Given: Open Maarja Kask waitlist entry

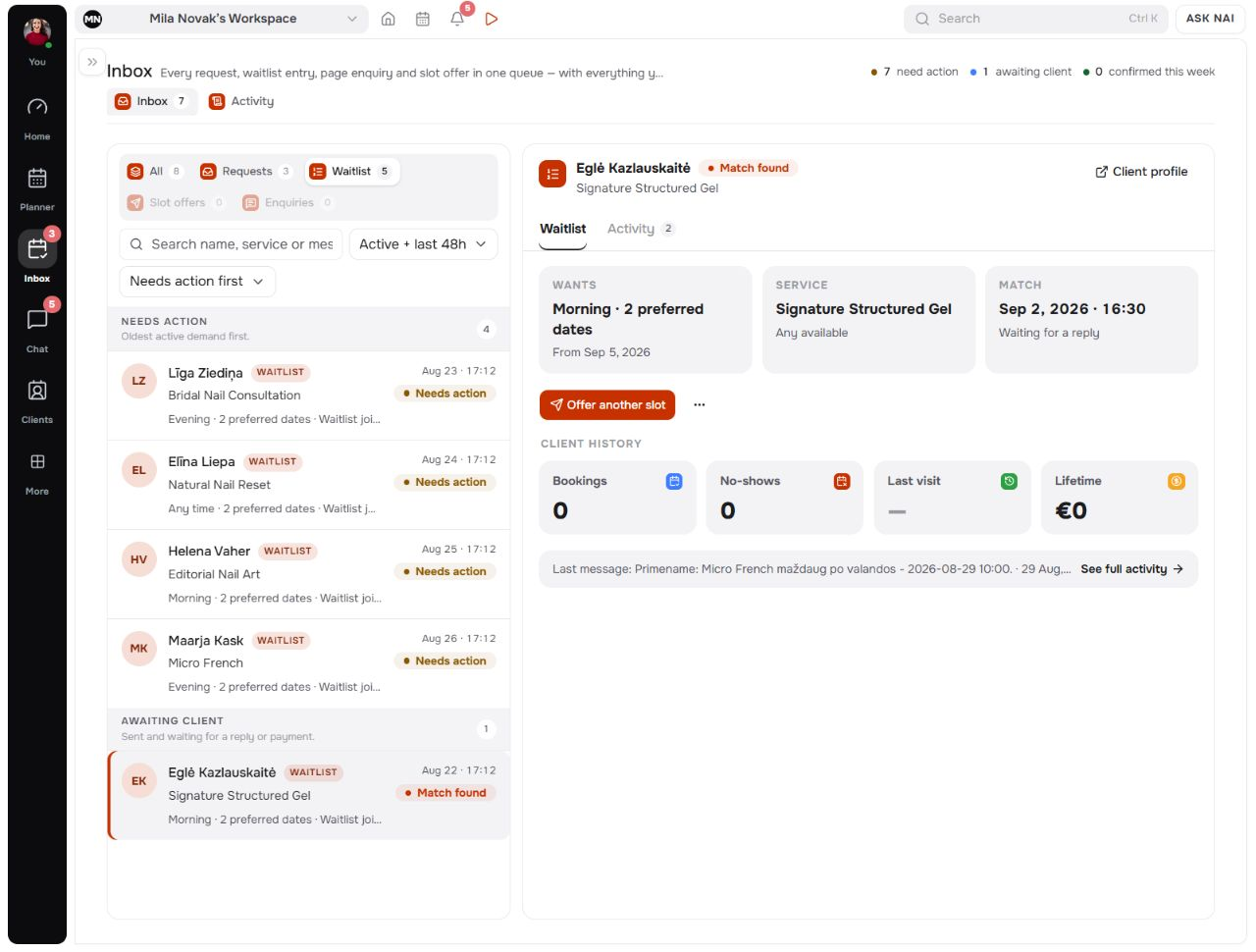Looking at the screenshot, I should point(308,663).
